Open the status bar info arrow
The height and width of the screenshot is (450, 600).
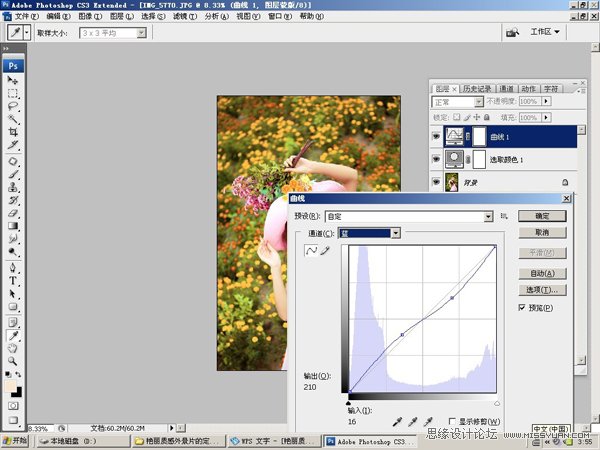coord(171,428)
